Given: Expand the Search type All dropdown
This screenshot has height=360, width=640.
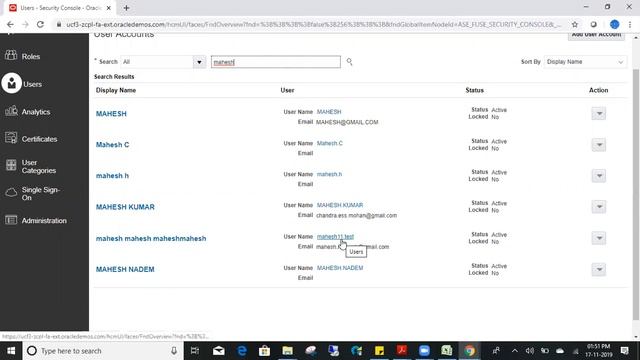Looking at the screenshot, I should pos(199,62).
